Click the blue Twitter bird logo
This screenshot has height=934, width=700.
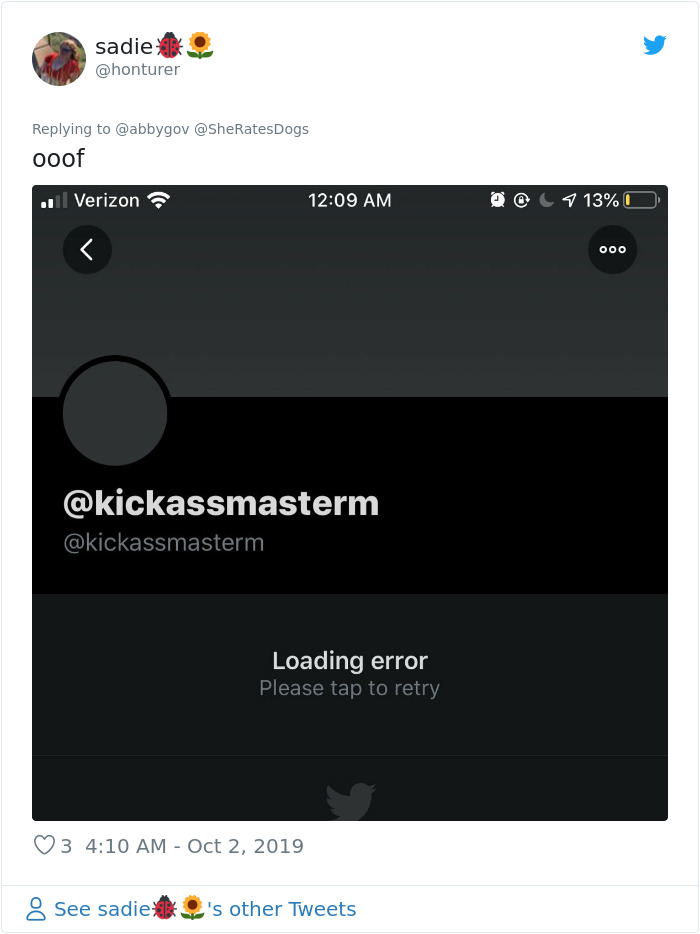pos(654,45)
